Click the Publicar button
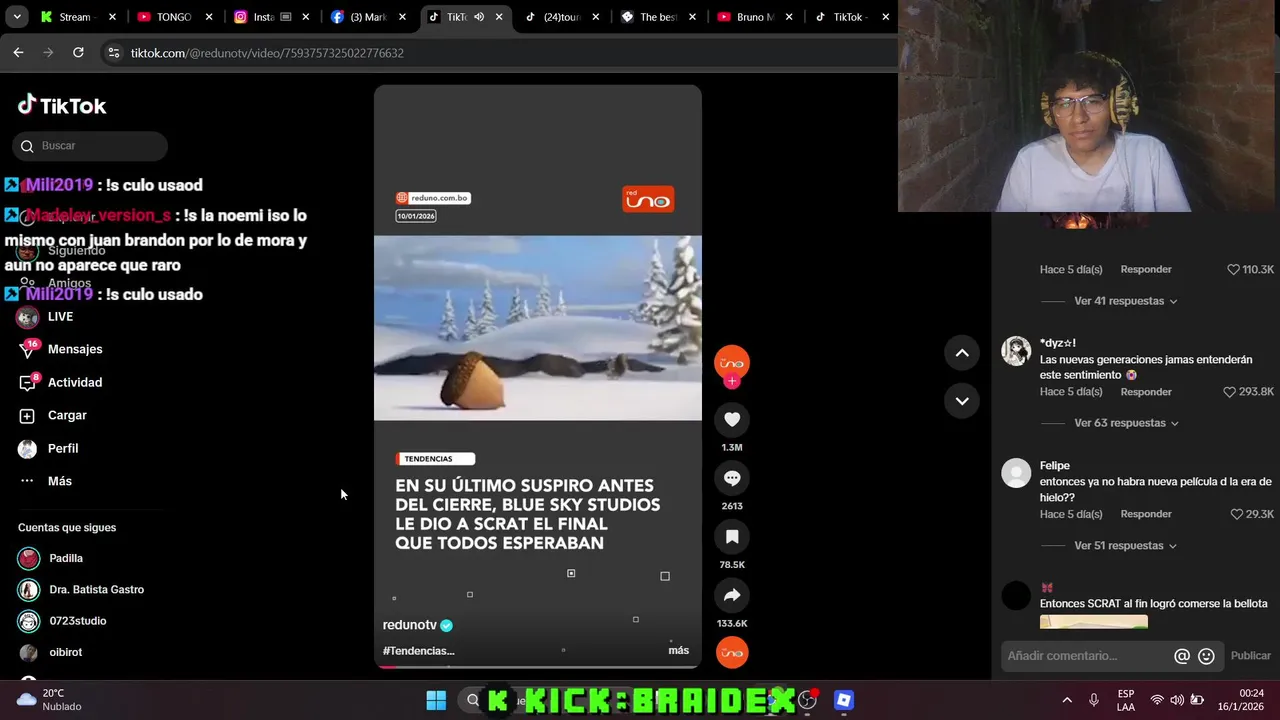 pos(1250,656)
